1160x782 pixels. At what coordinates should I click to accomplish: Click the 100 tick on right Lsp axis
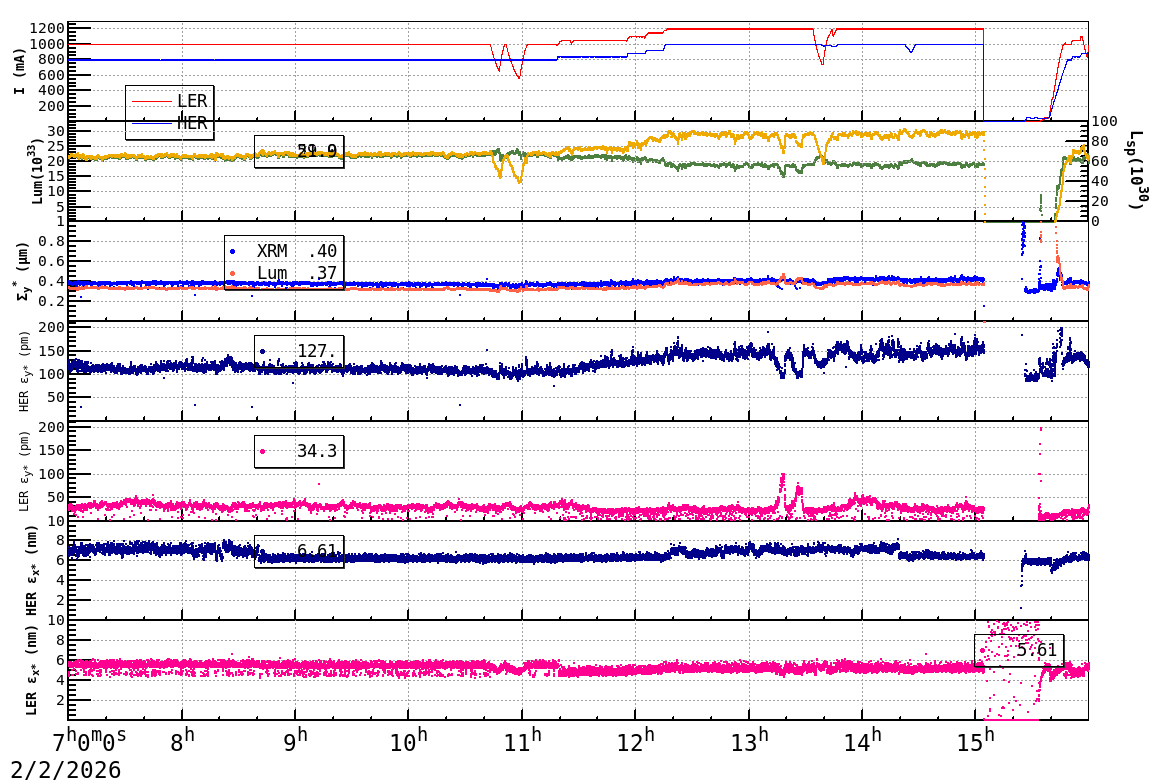click(x=1105, y=121)
